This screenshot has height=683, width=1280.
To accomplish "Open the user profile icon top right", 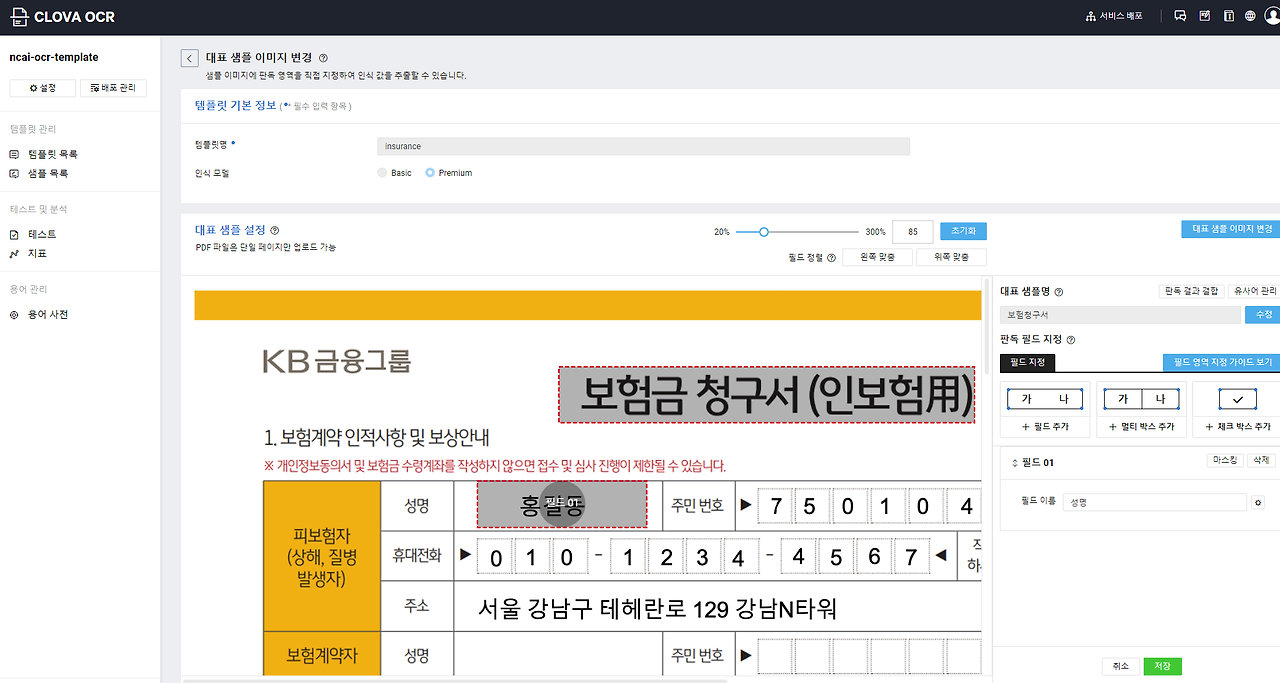I will pos(1270,17).
